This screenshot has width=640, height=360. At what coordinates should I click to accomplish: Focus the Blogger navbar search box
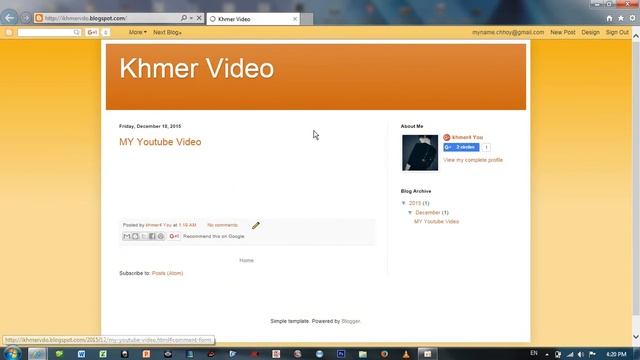tap(49, 32)
